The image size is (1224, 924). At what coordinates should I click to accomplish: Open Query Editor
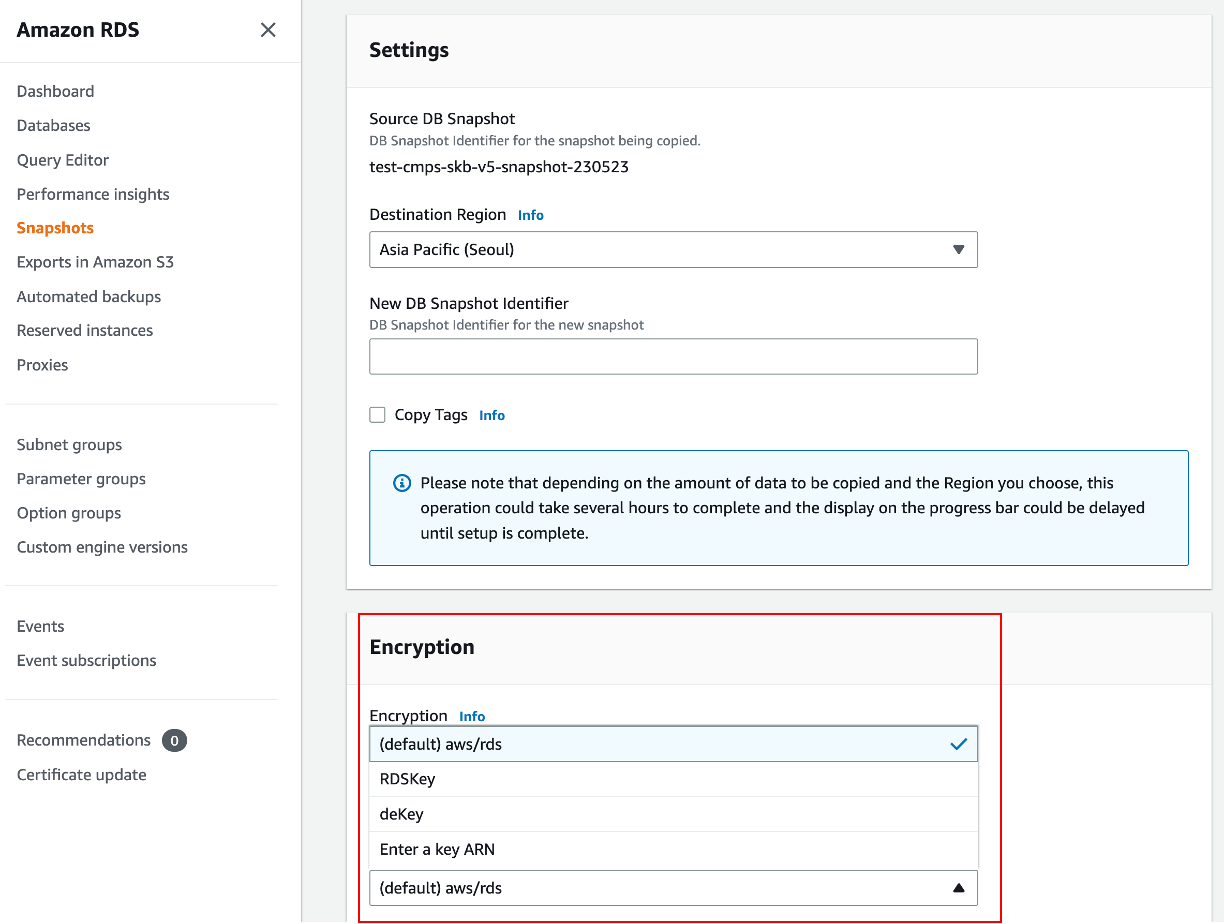click(x=63, y=160)
